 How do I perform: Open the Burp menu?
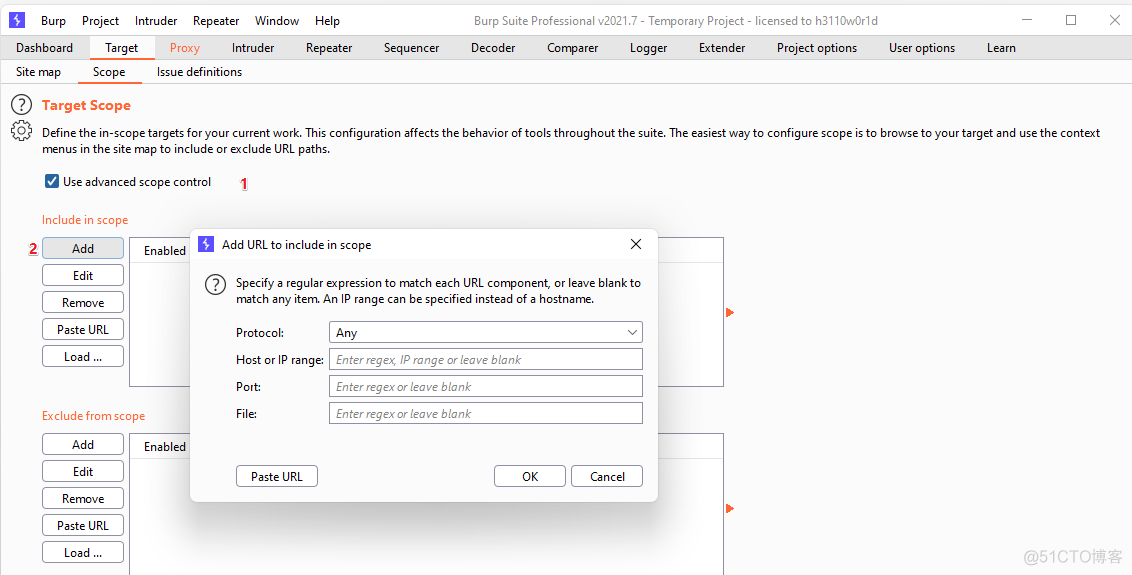(x=53, y=21)
